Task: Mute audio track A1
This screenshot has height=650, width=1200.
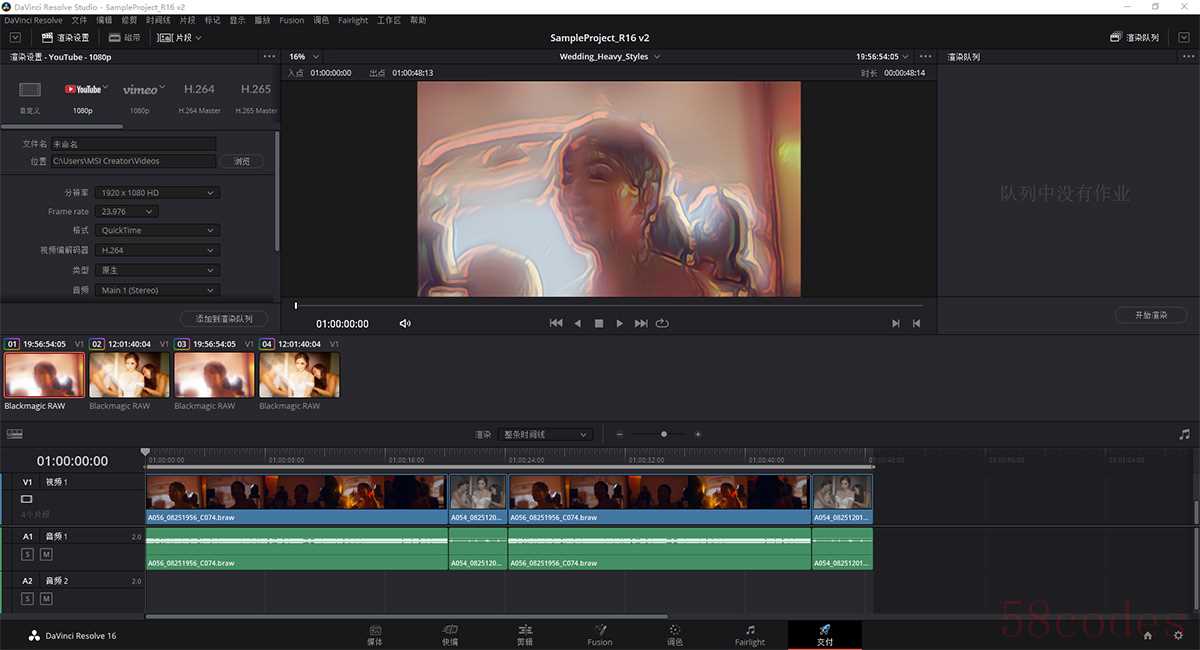Action: click(x=46, y=554)
